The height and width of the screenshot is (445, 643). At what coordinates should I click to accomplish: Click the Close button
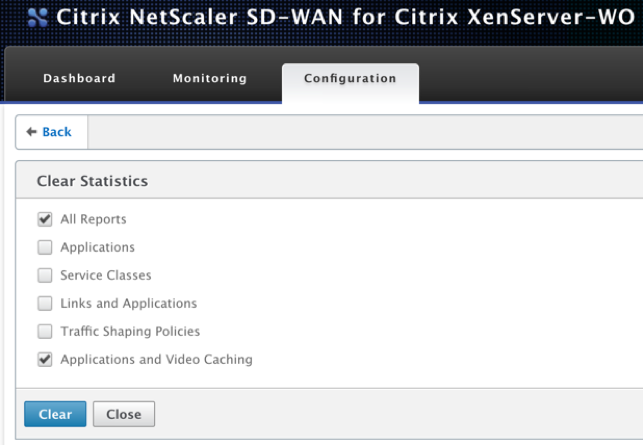point(124,414)
